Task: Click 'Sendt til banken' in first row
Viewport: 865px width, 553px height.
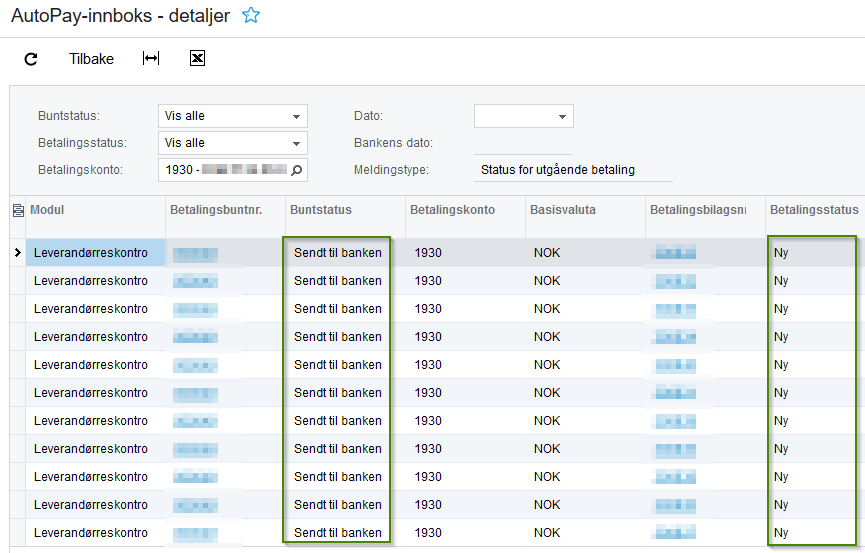Action: (x=338, y=253)
